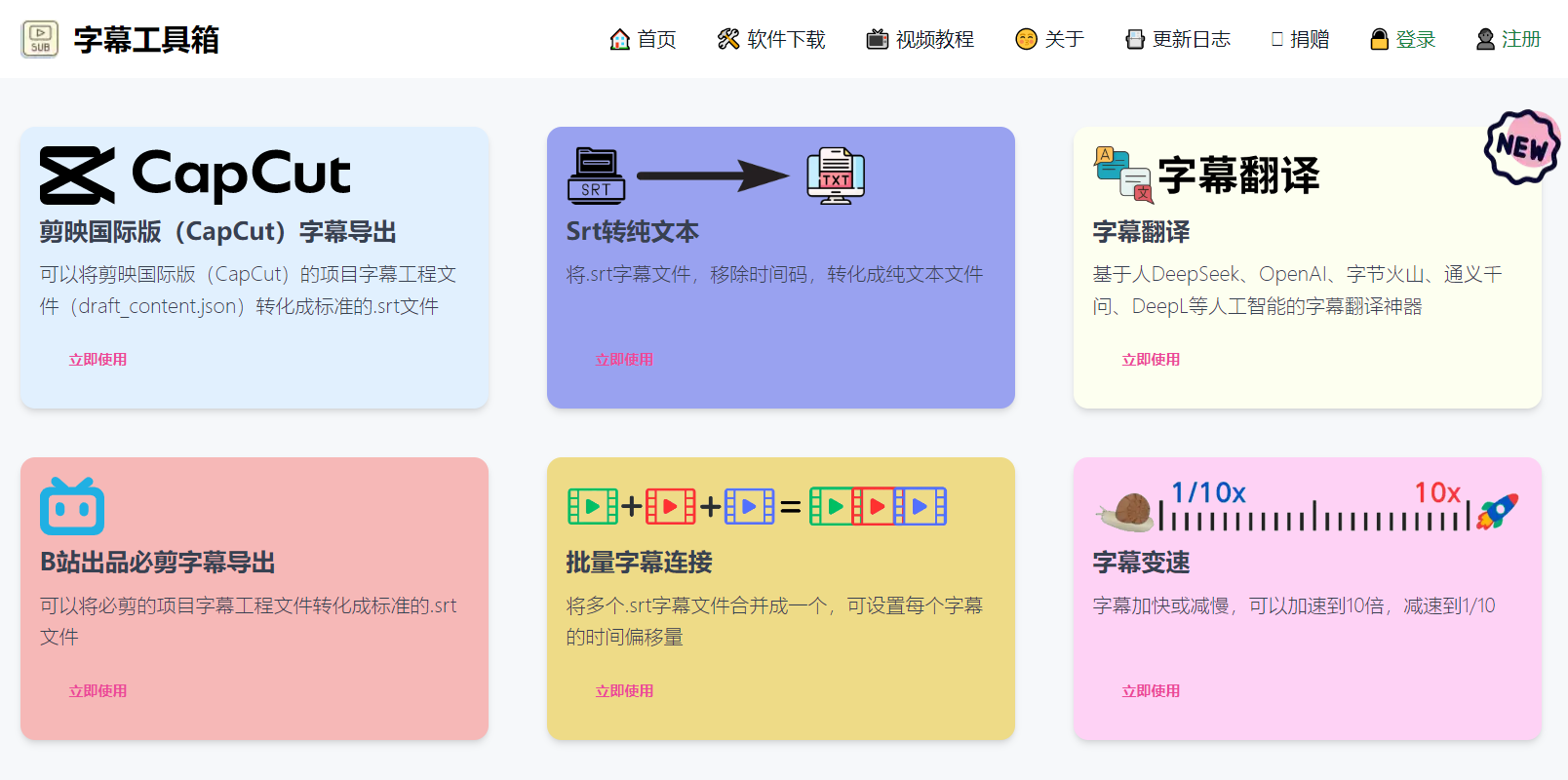The image size is (1568, 780).
Task: Click the 1/10x to 10x speed ruler
Action: pos(1313,513)
